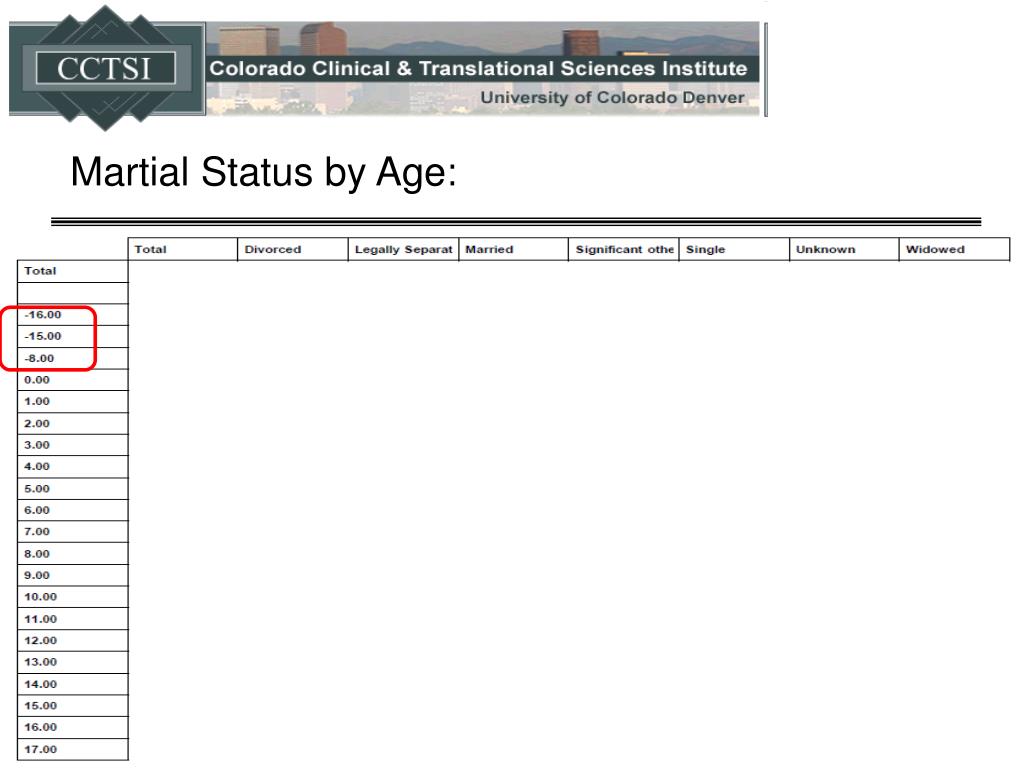Click the 12.00 age row
The height and width of the screenshot is (768, 1024).
72,641
